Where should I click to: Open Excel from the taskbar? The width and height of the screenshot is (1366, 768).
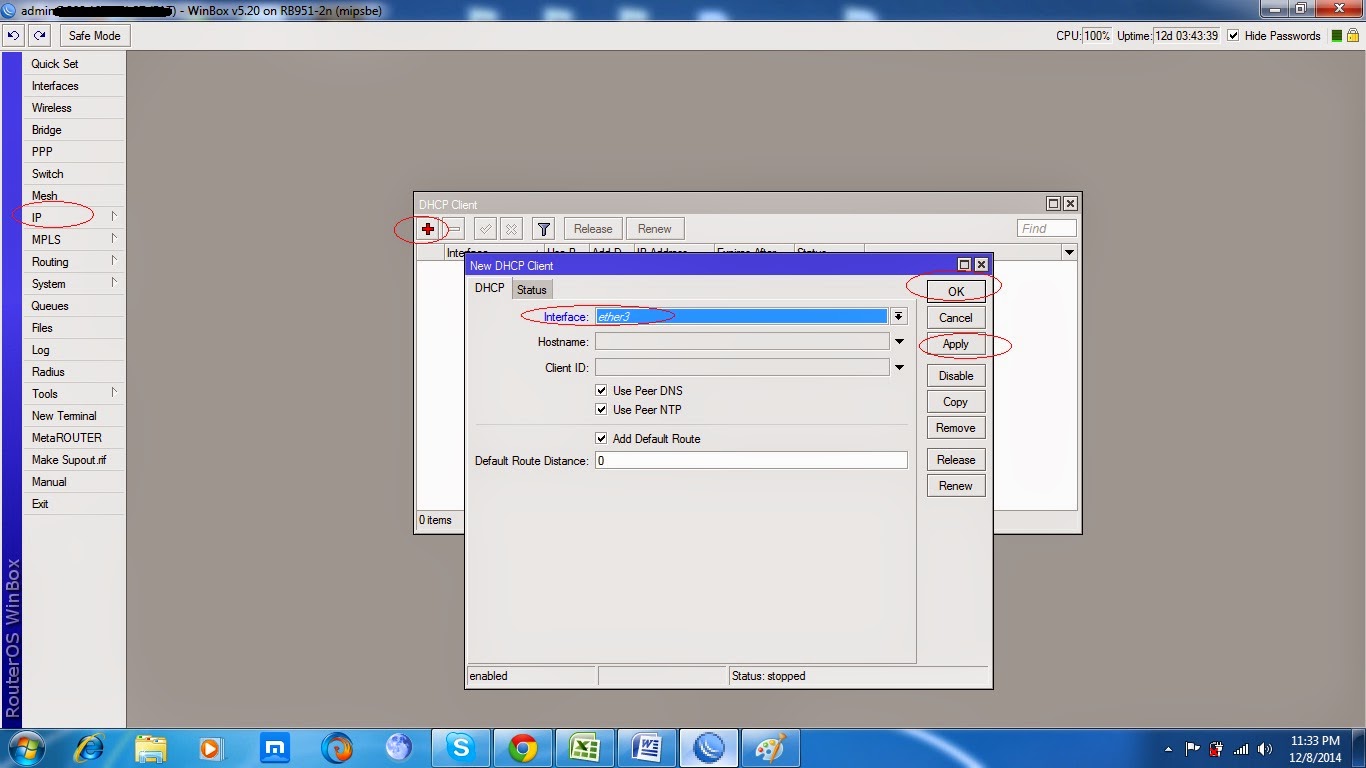click(x=584, y=748)
